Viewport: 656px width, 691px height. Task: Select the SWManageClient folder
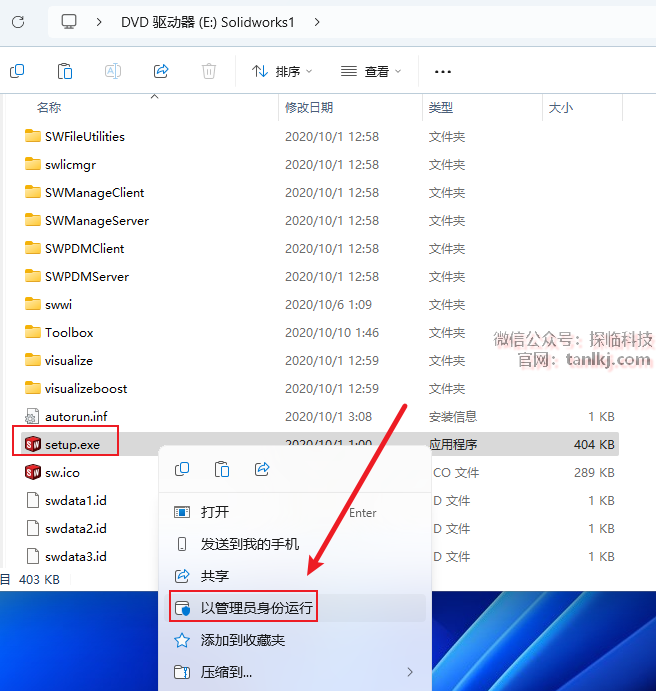[94, 193]
